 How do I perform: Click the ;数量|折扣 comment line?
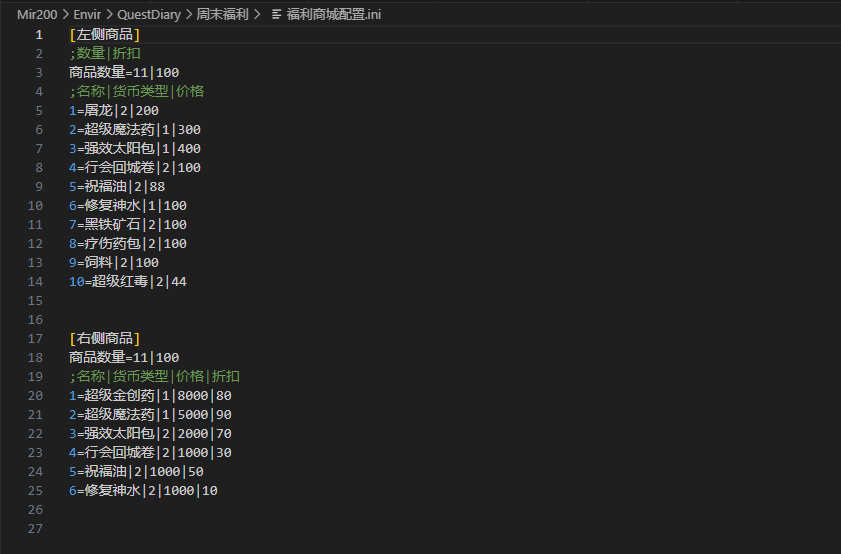point(105,54)
